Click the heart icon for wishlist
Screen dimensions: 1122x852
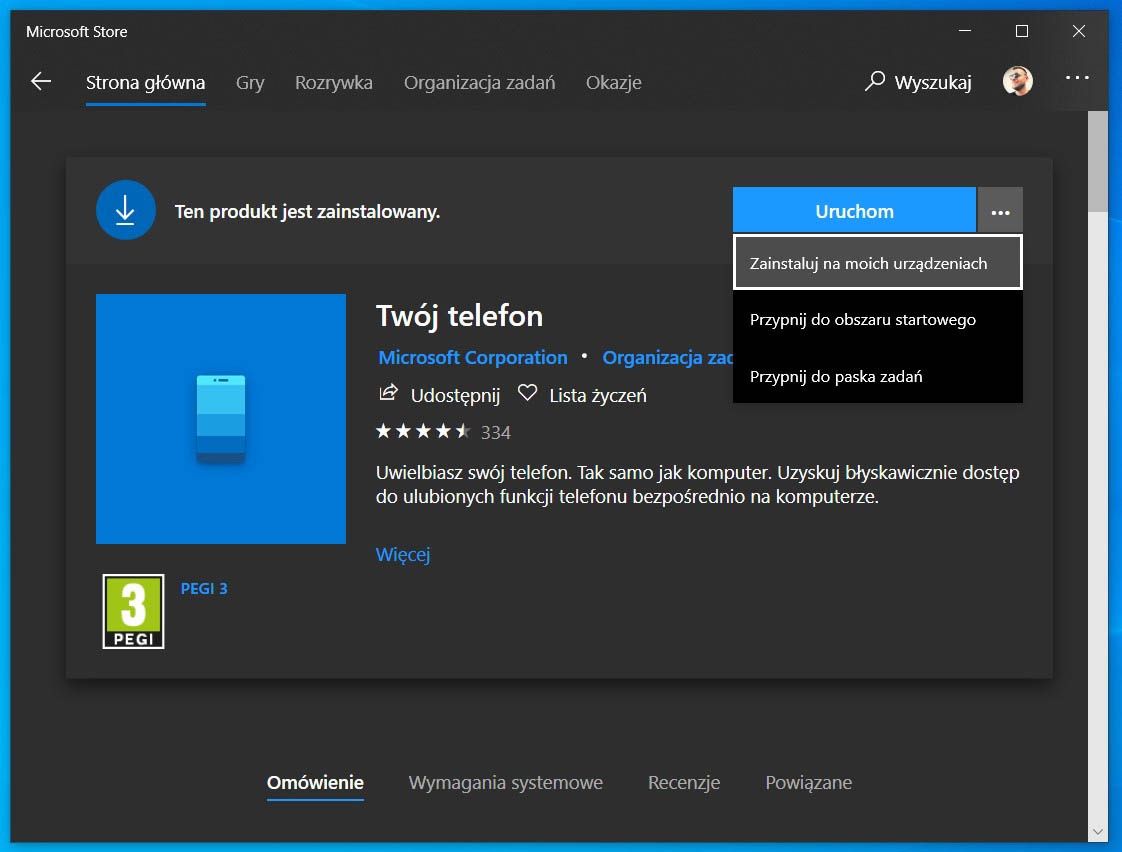[527, 393]
